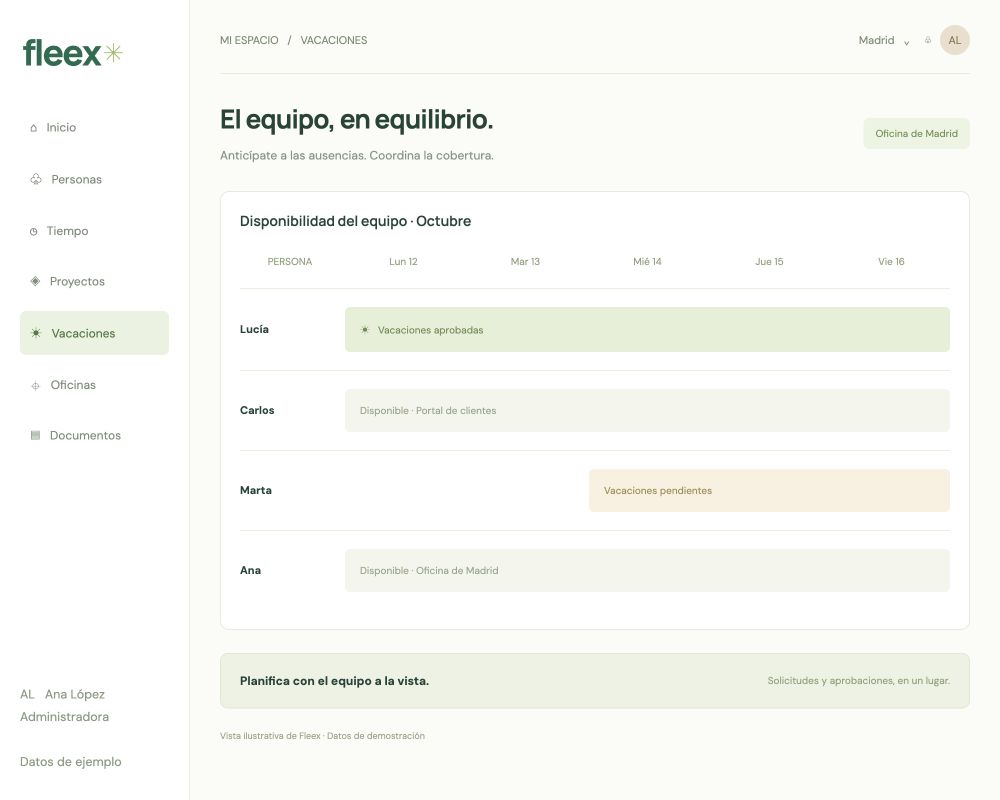Click the target icon beside Oficinas

pos(36,385)
